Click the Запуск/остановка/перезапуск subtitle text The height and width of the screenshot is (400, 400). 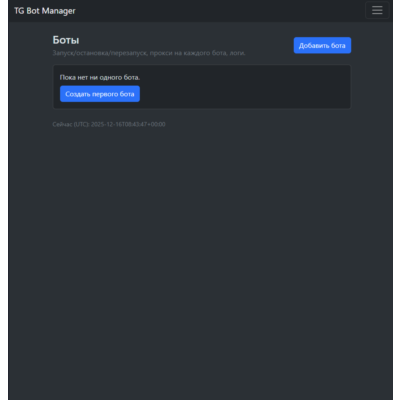coord(149,53)
